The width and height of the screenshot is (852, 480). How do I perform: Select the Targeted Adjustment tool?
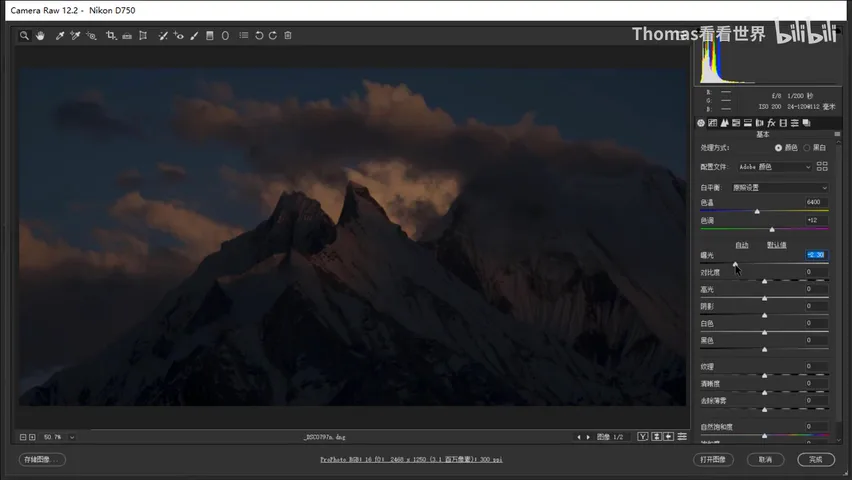[x=91, y=35]
